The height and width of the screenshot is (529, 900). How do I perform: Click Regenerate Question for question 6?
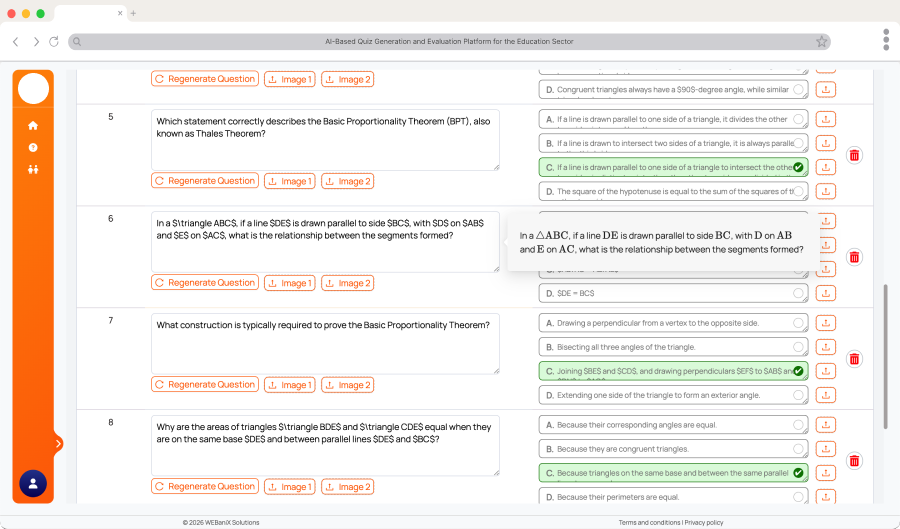[204, 283]
